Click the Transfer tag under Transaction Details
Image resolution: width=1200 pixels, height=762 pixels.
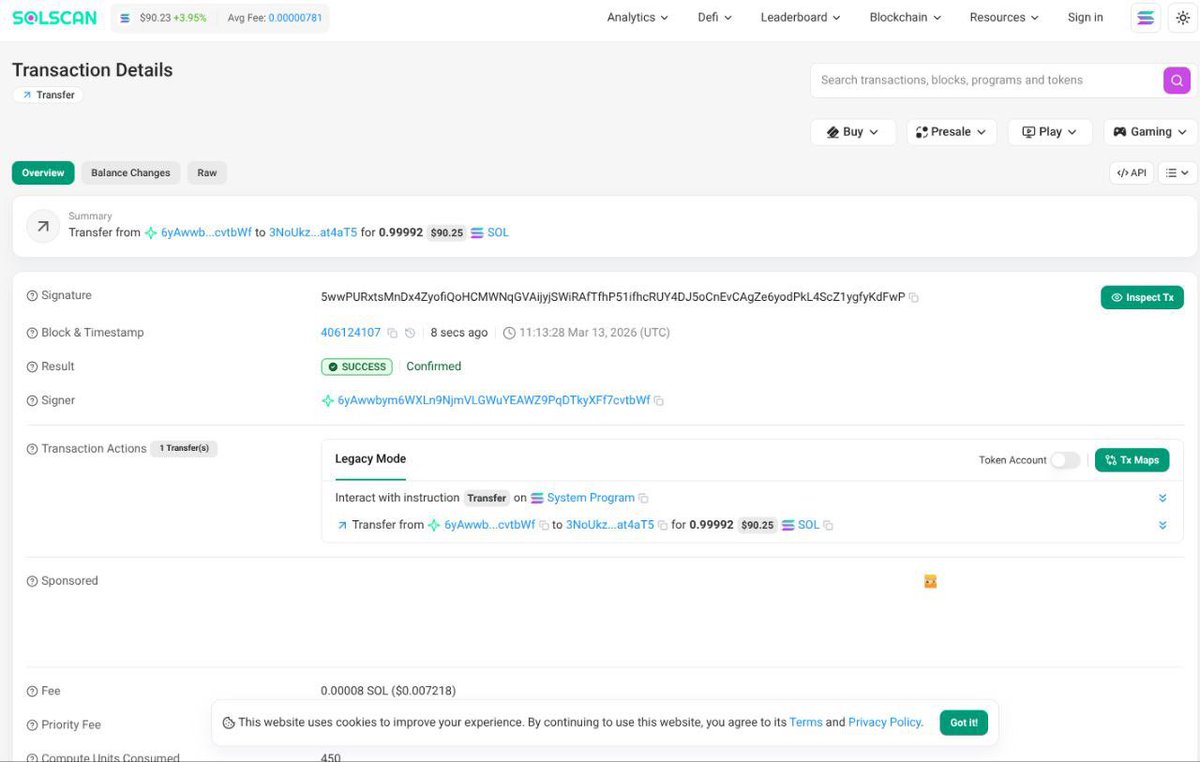(x=48, y=95)
